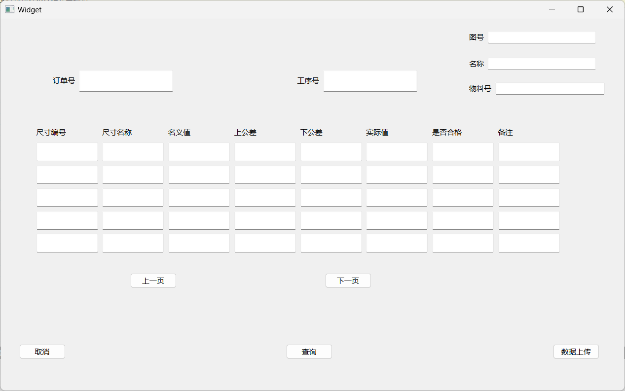625x391 pixels.
Task: Click the first-row 备注 cell
Action: click(529, 152)
